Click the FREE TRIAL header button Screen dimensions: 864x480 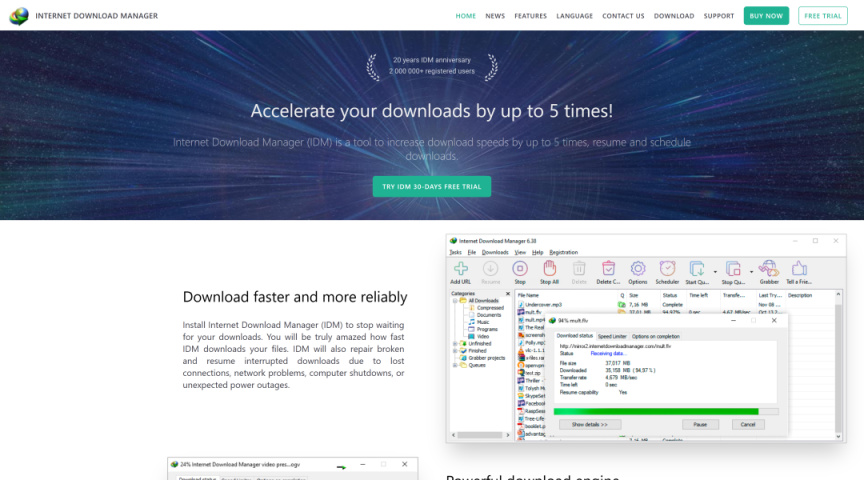823,16
